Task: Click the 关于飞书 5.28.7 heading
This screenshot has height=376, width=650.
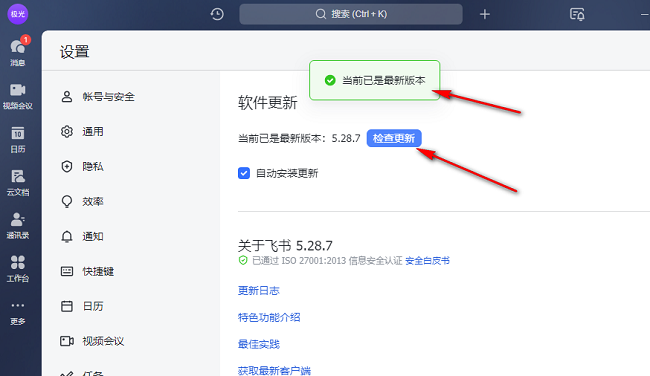Action: pos(285,245)
